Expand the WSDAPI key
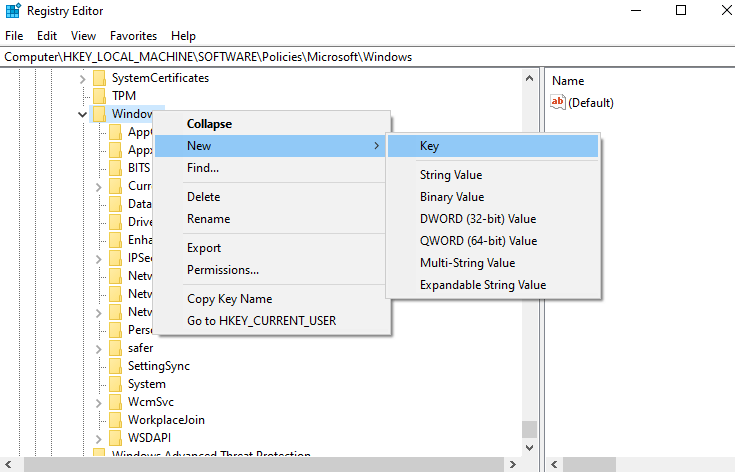The image size is (735, 472). click(99, 439)
